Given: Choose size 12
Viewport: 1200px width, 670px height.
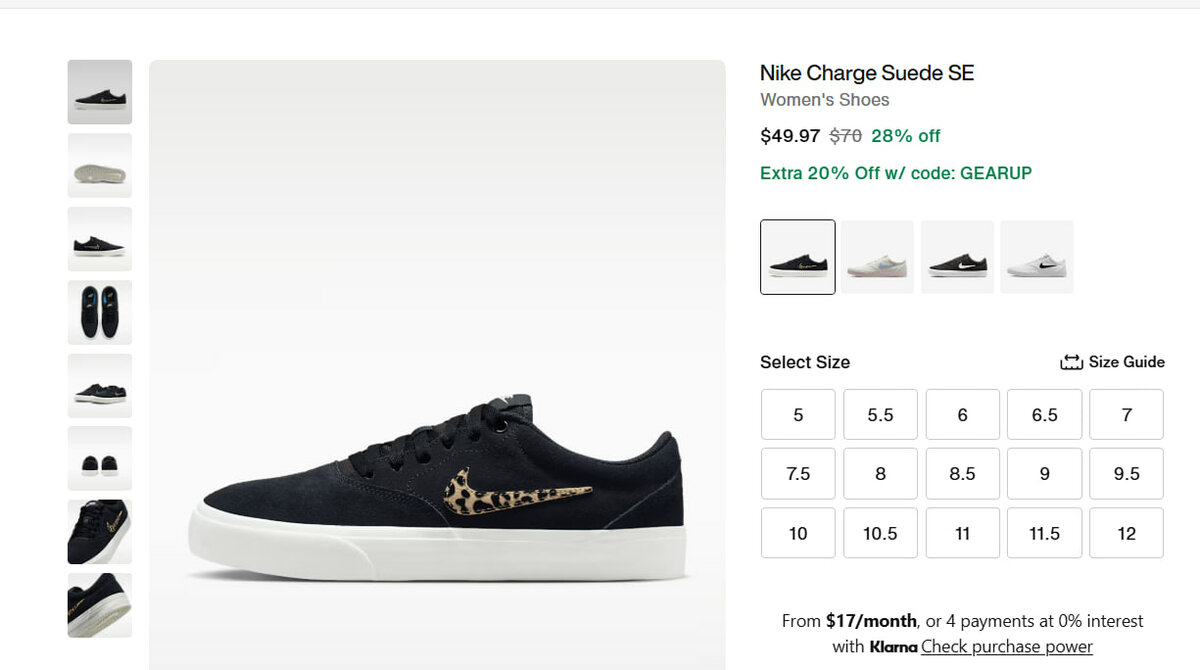Looking at the screenshot, I should [x=1126, y=533].
